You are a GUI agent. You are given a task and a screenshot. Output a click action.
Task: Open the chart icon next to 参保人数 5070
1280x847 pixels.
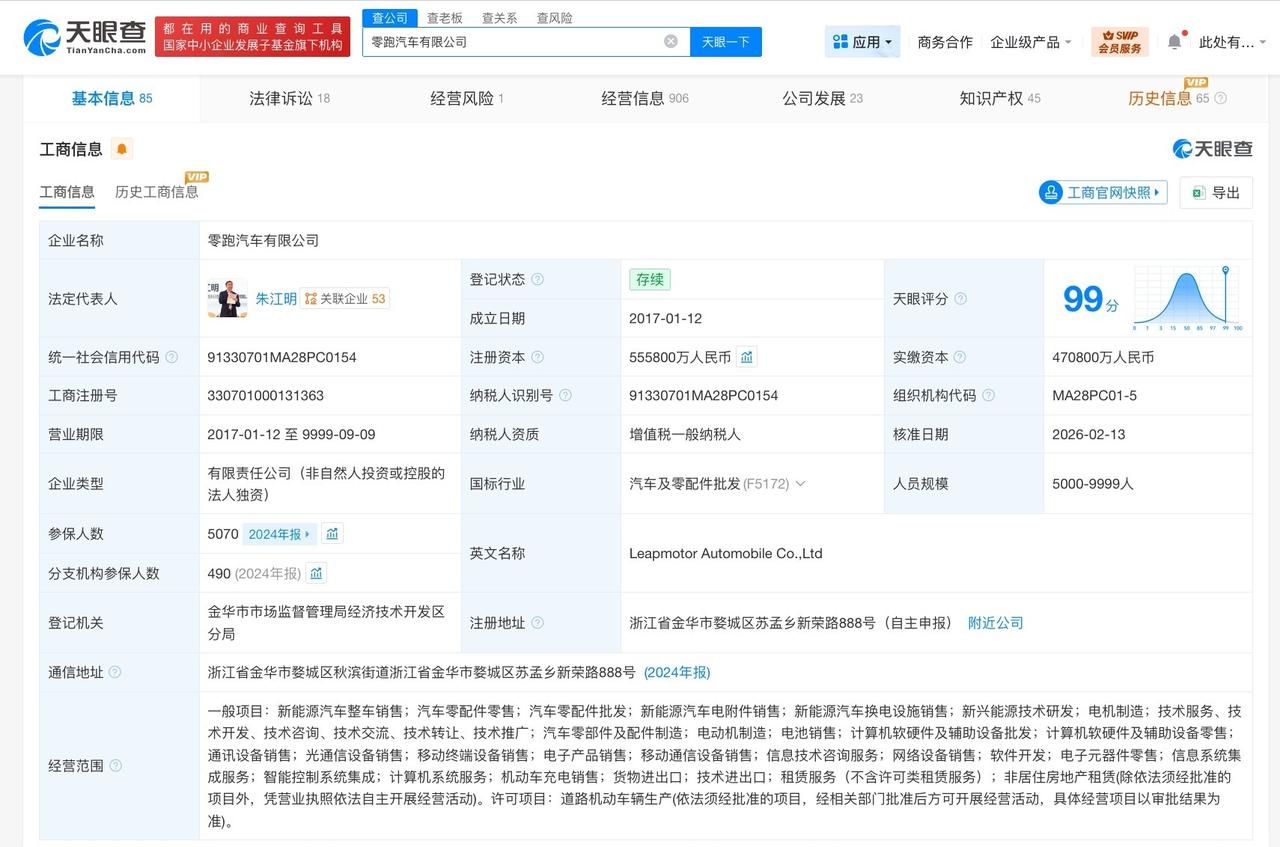[331, 534]
